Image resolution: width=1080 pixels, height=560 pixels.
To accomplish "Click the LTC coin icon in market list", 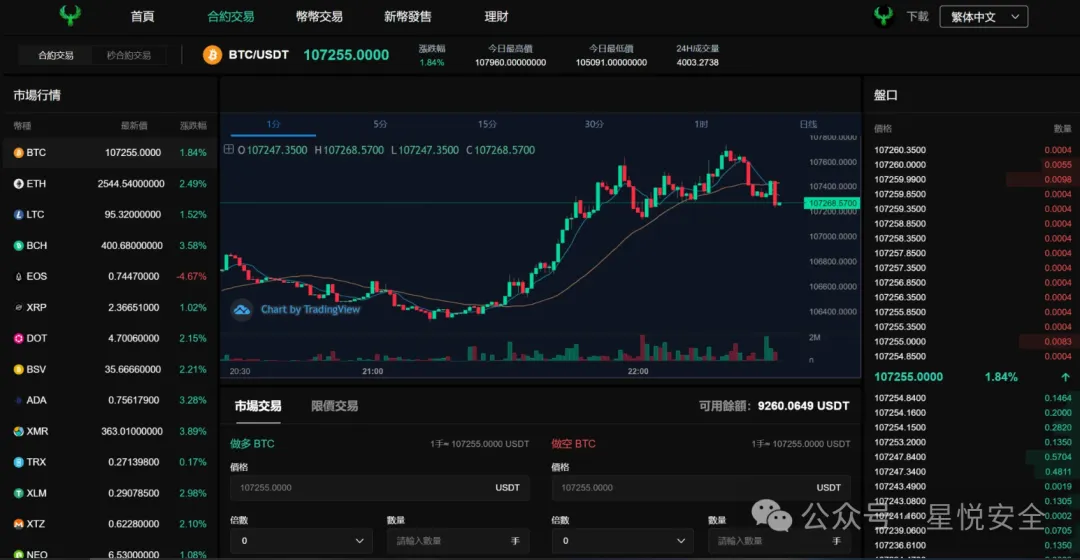I will (19, 215).
